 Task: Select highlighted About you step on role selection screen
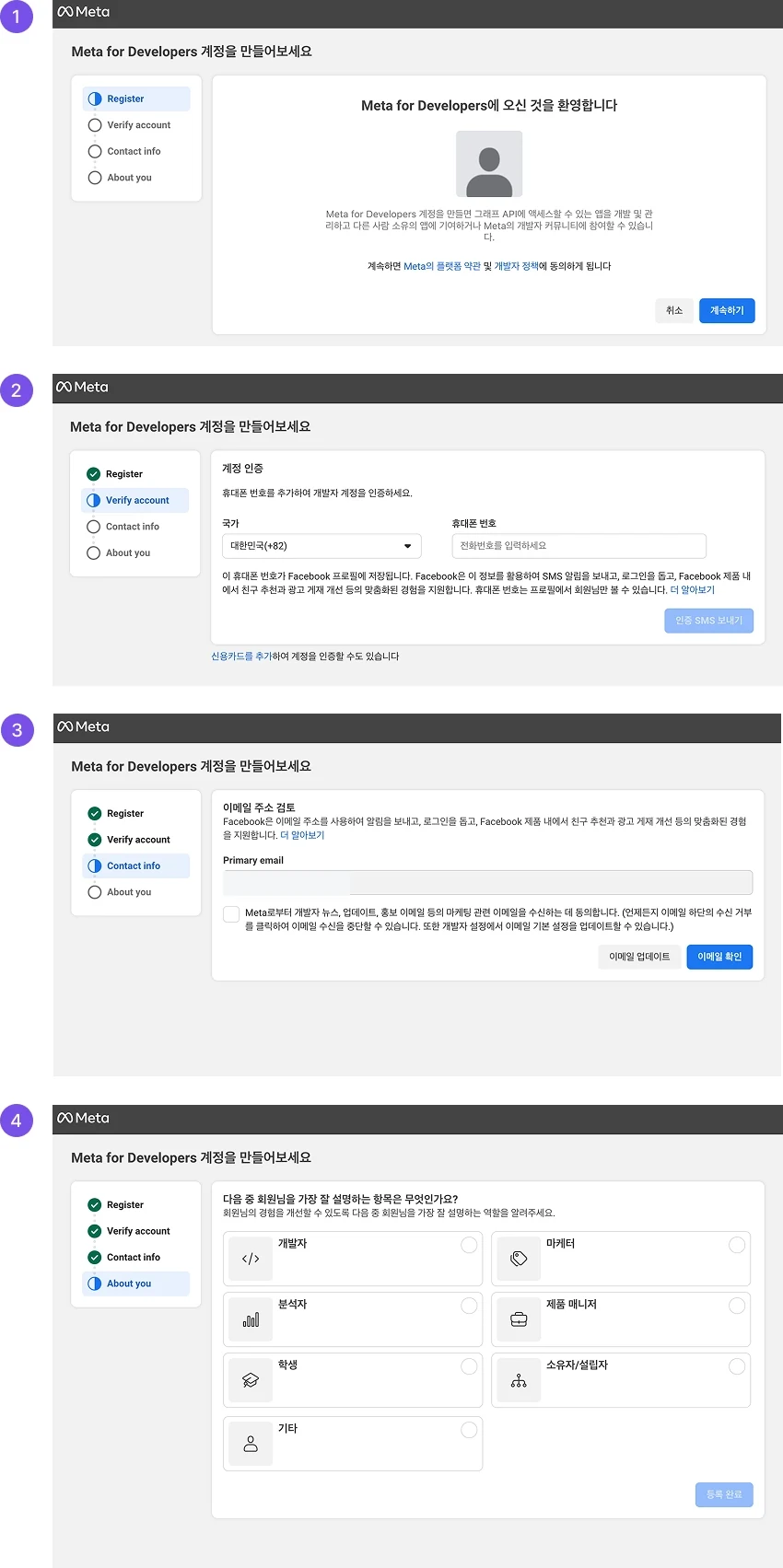pos(136,1283)
